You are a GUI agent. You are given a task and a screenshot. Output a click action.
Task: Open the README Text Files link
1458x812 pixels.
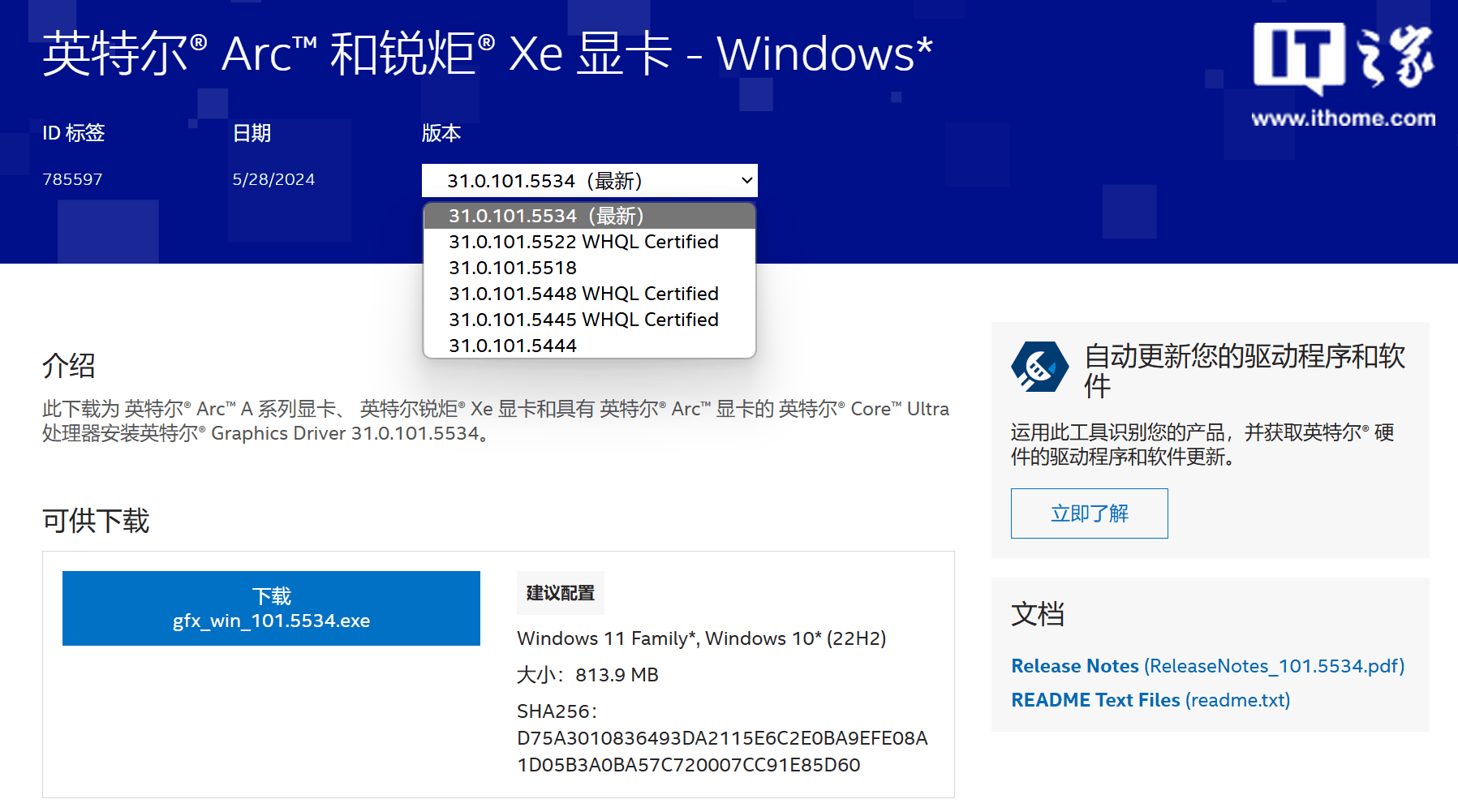pos(1150,700)
